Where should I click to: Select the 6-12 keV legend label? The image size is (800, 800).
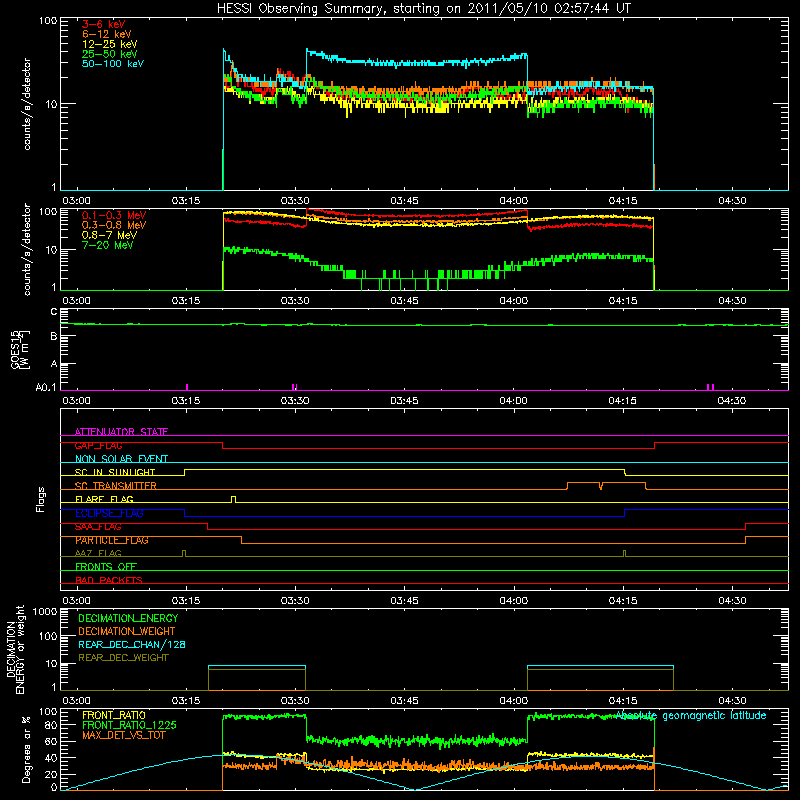click(107, 34)
